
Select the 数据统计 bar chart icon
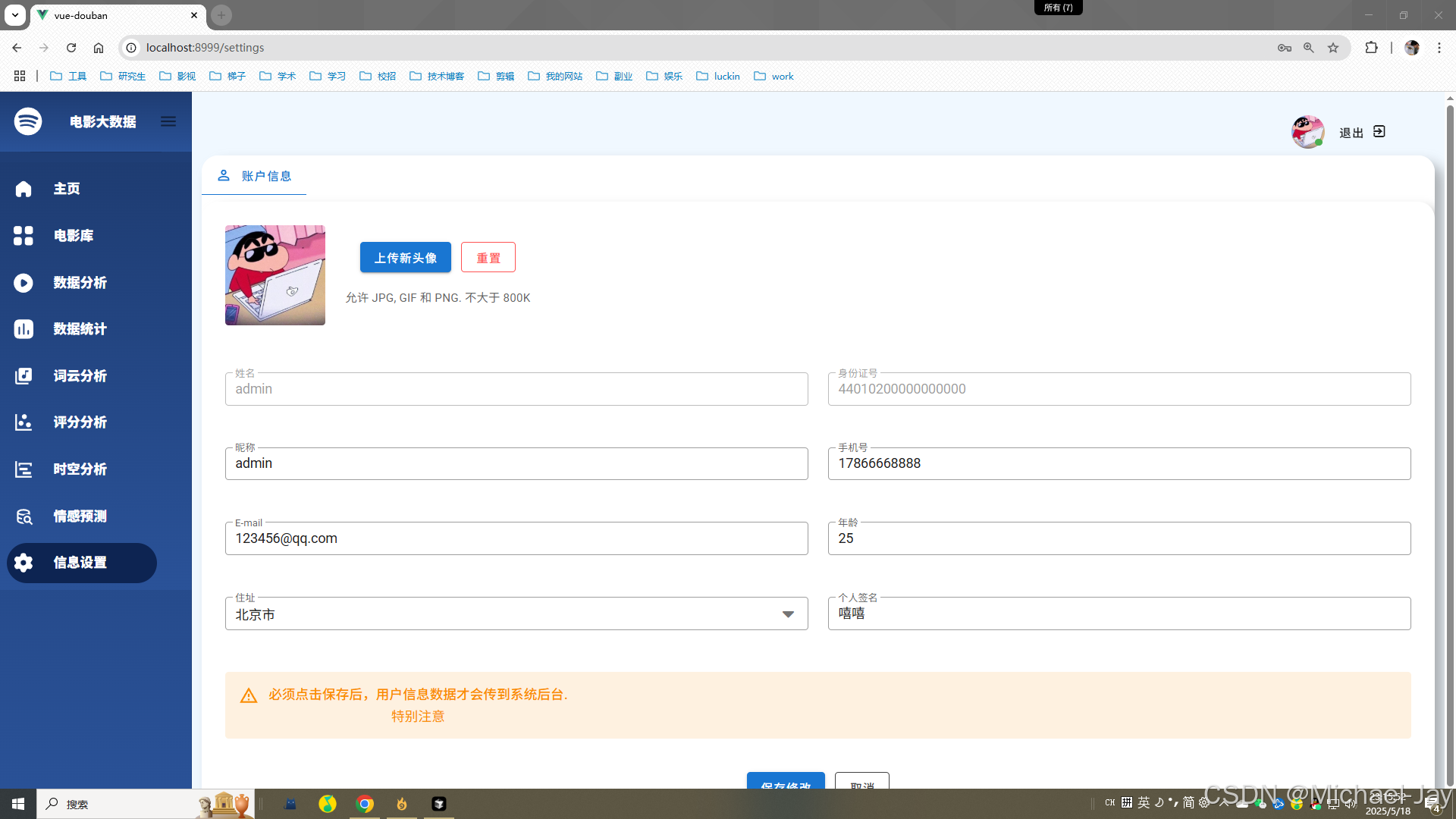(x=24, y=329)
